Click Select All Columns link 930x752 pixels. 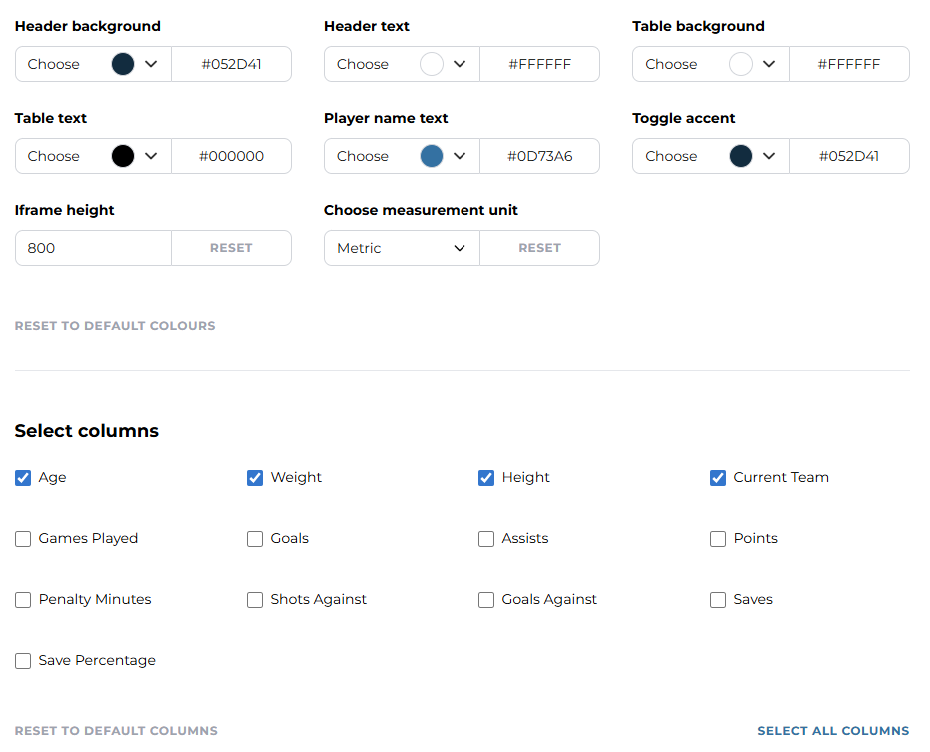[x=833, y=731]
